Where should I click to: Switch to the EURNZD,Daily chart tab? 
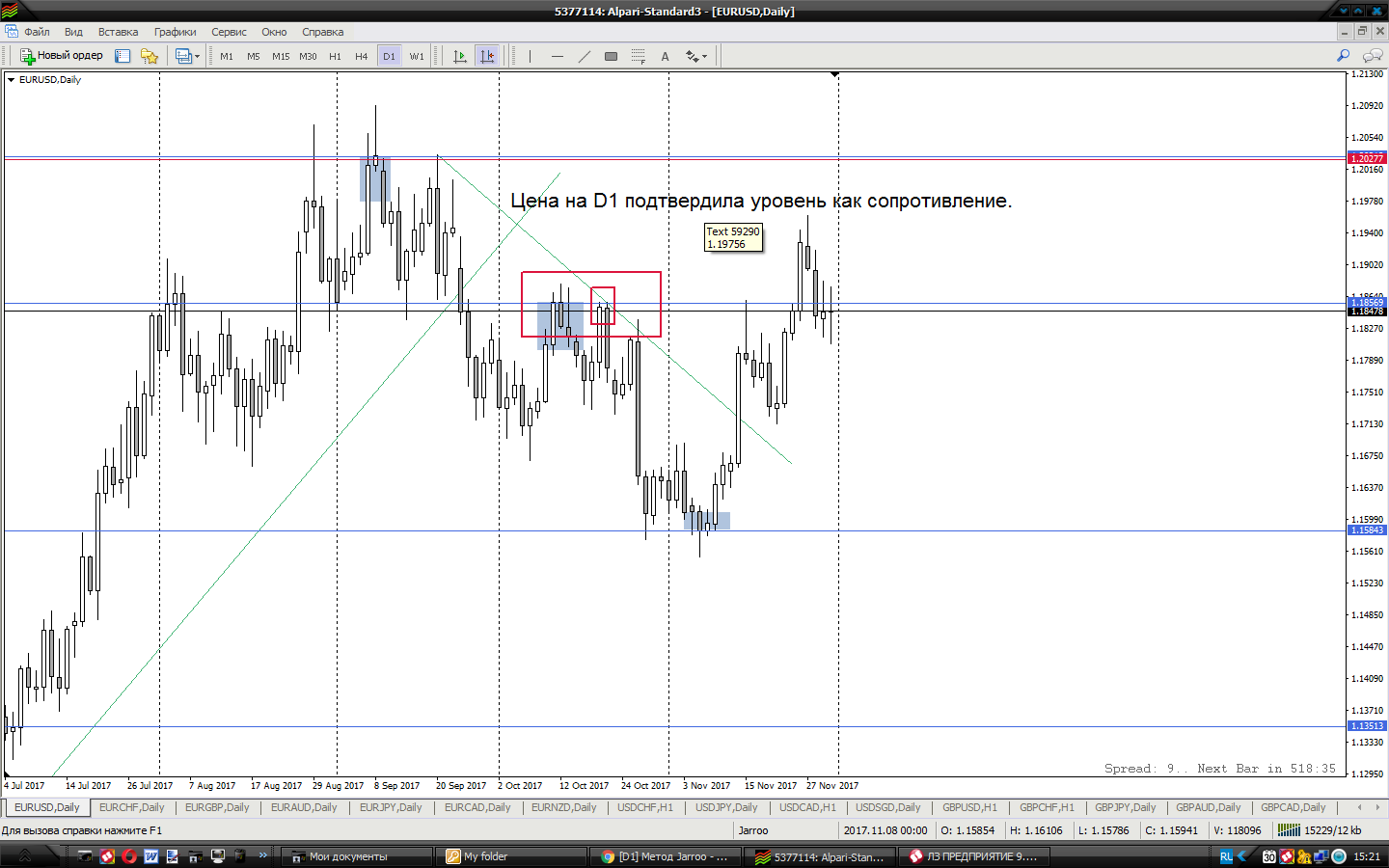(564, 808)
